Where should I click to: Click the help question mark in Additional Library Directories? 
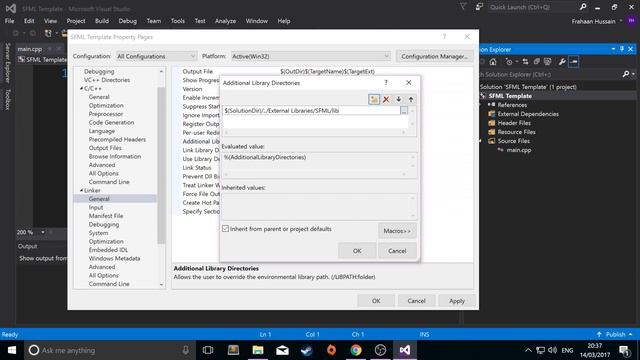[x=386, y=83]
